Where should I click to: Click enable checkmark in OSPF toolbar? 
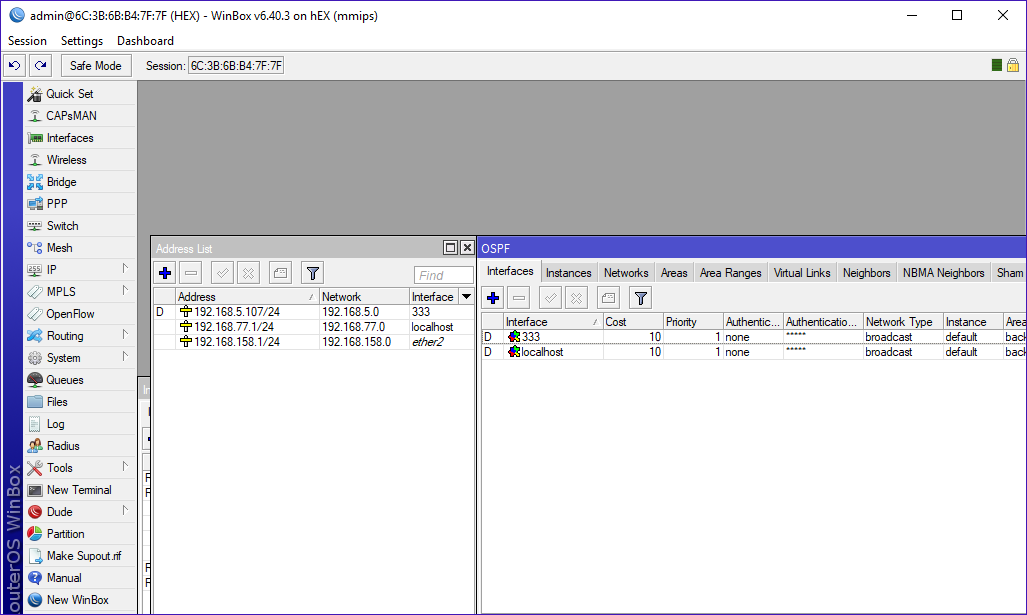click(x=551, y=299)
